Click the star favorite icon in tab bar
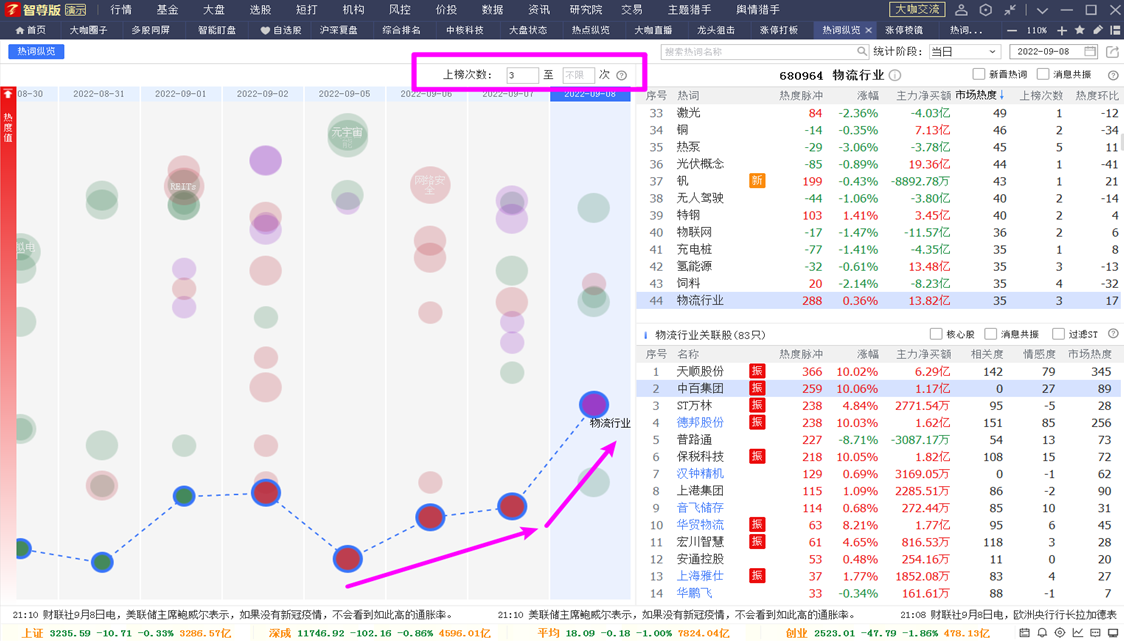This screenshot has width=1124, height=641. tap(1080, 30)
